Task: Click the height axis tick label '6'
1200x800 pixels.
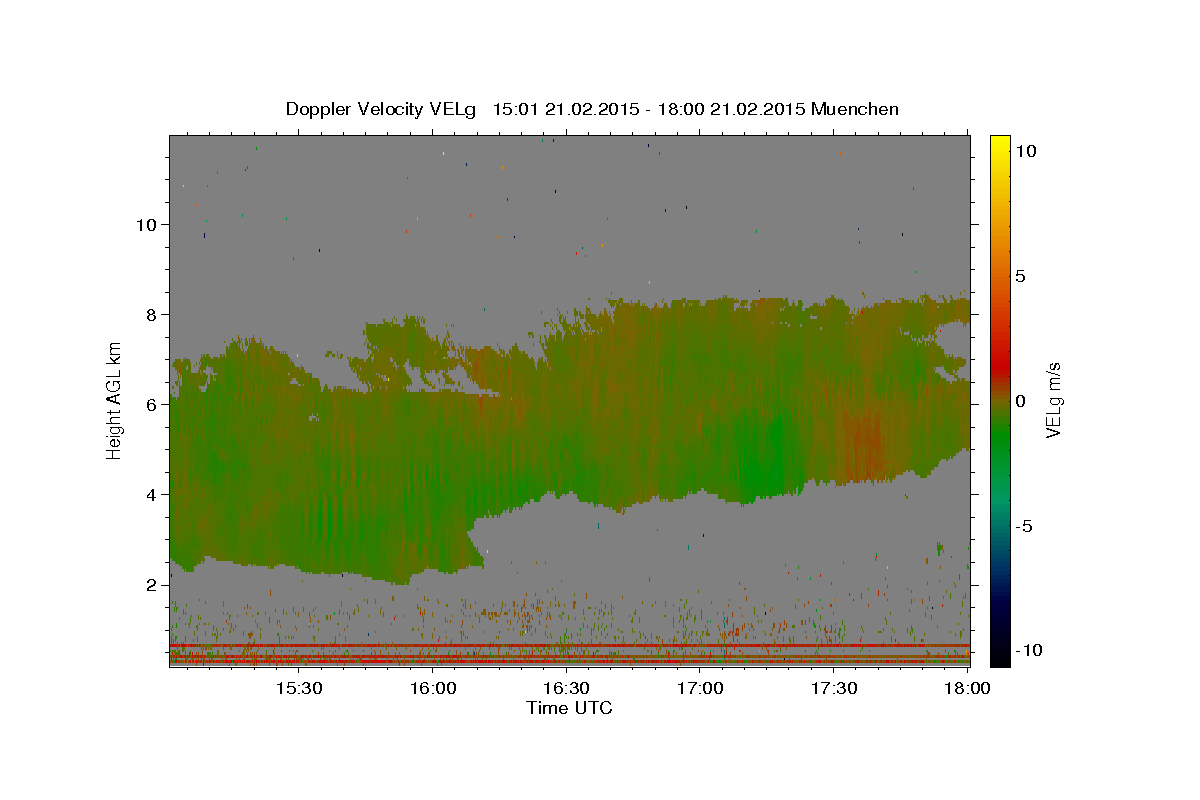Action: [152, 405]
